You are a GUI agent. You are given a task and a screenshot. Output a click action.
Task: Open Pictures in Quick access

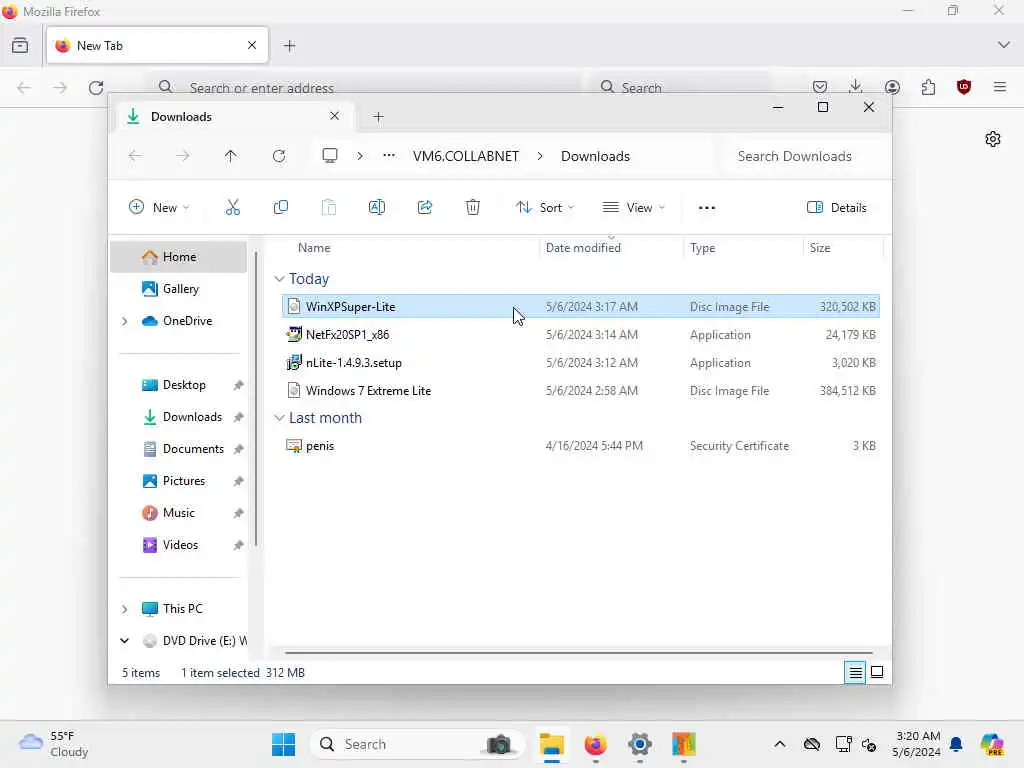(178, 481)
